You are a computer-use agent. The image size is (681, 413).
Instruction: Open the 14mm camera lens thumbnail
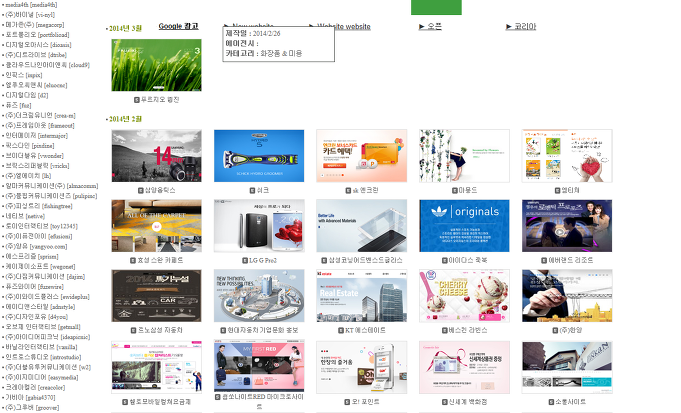tap(156, 155)
